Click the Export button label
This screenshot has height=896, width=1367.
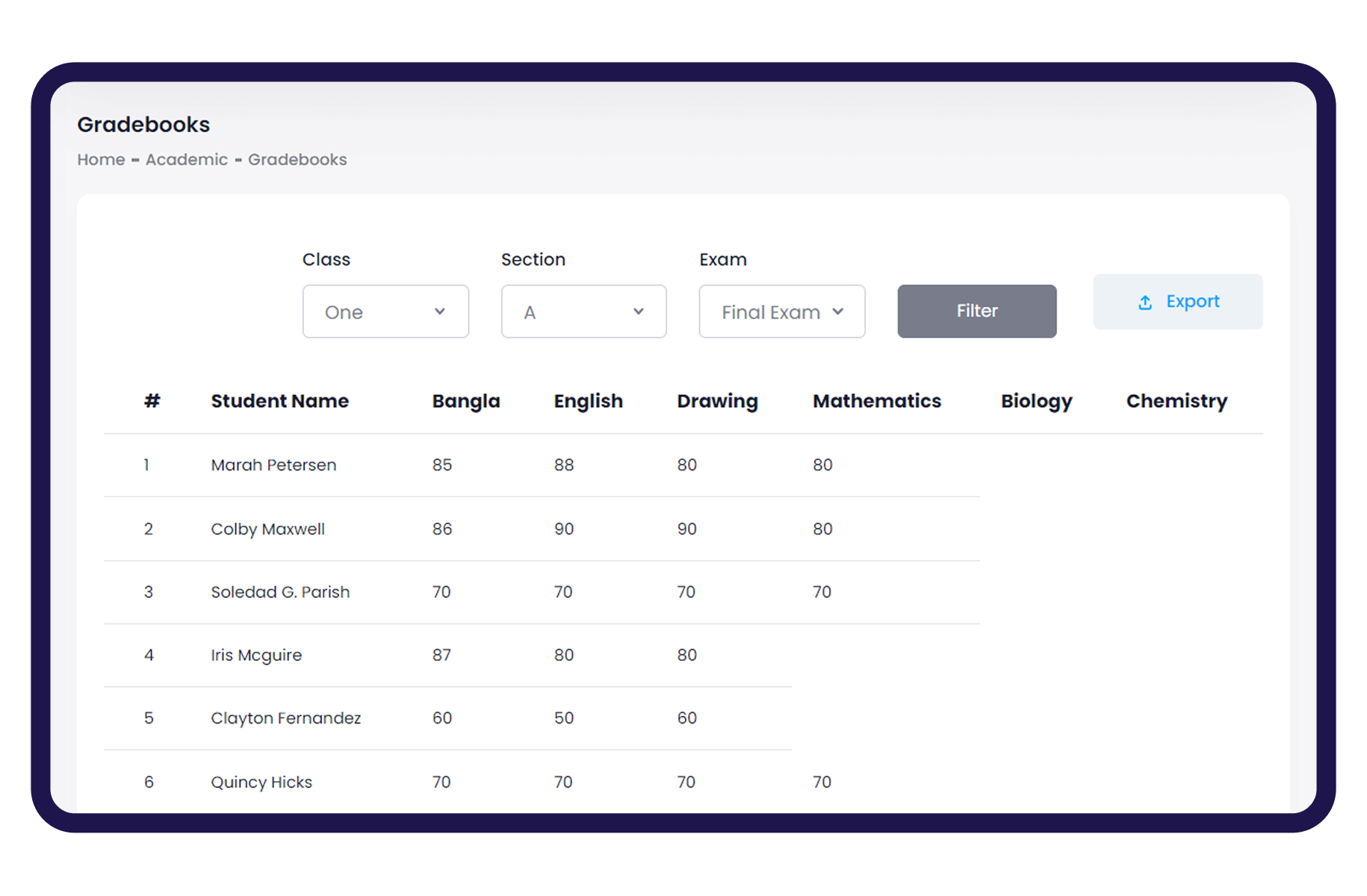(x=1192, y=302)
